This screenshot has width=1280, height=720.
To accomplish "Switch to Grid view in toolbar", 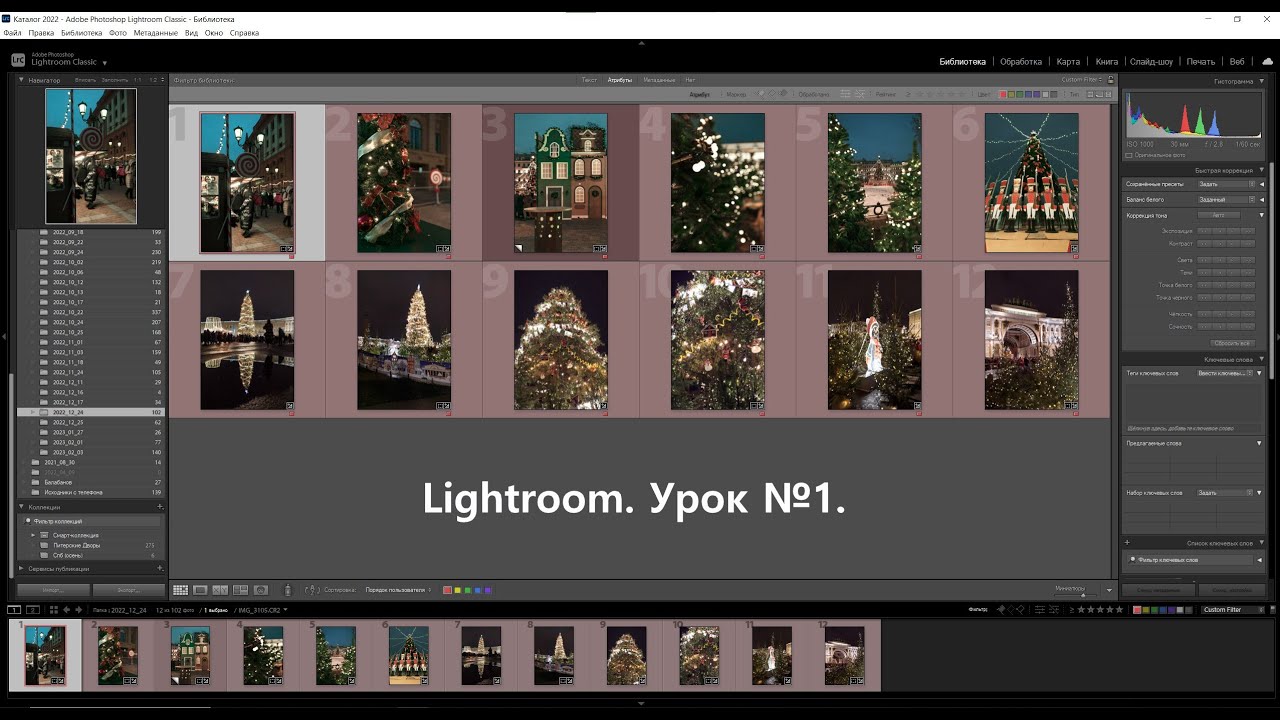I will (180, 590).
